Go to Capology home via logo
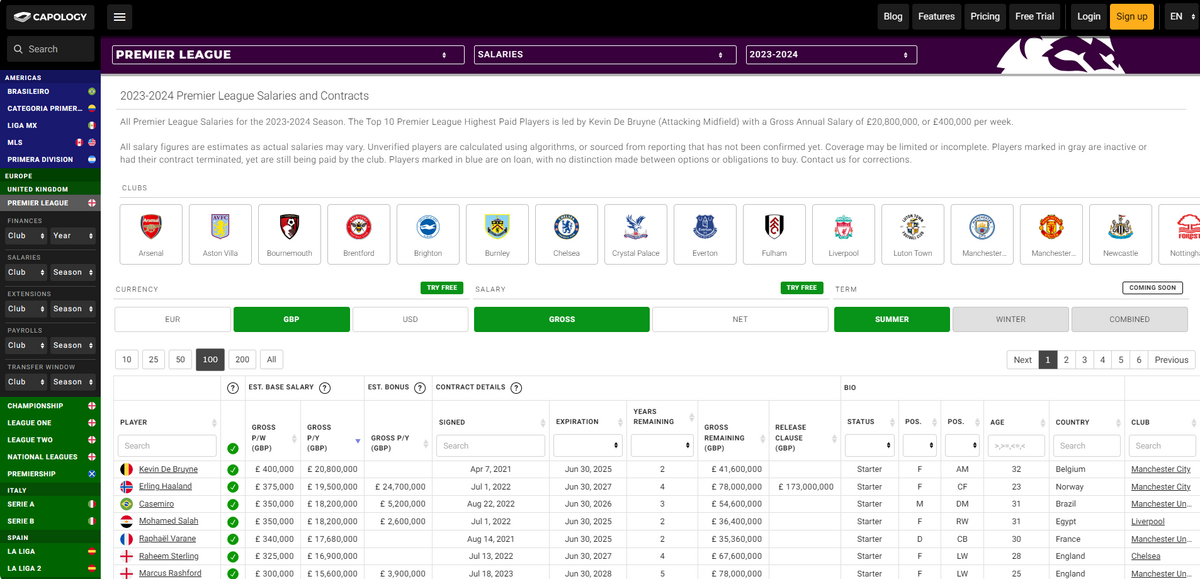Screen dimensions: 1200x579 [50, 17]
